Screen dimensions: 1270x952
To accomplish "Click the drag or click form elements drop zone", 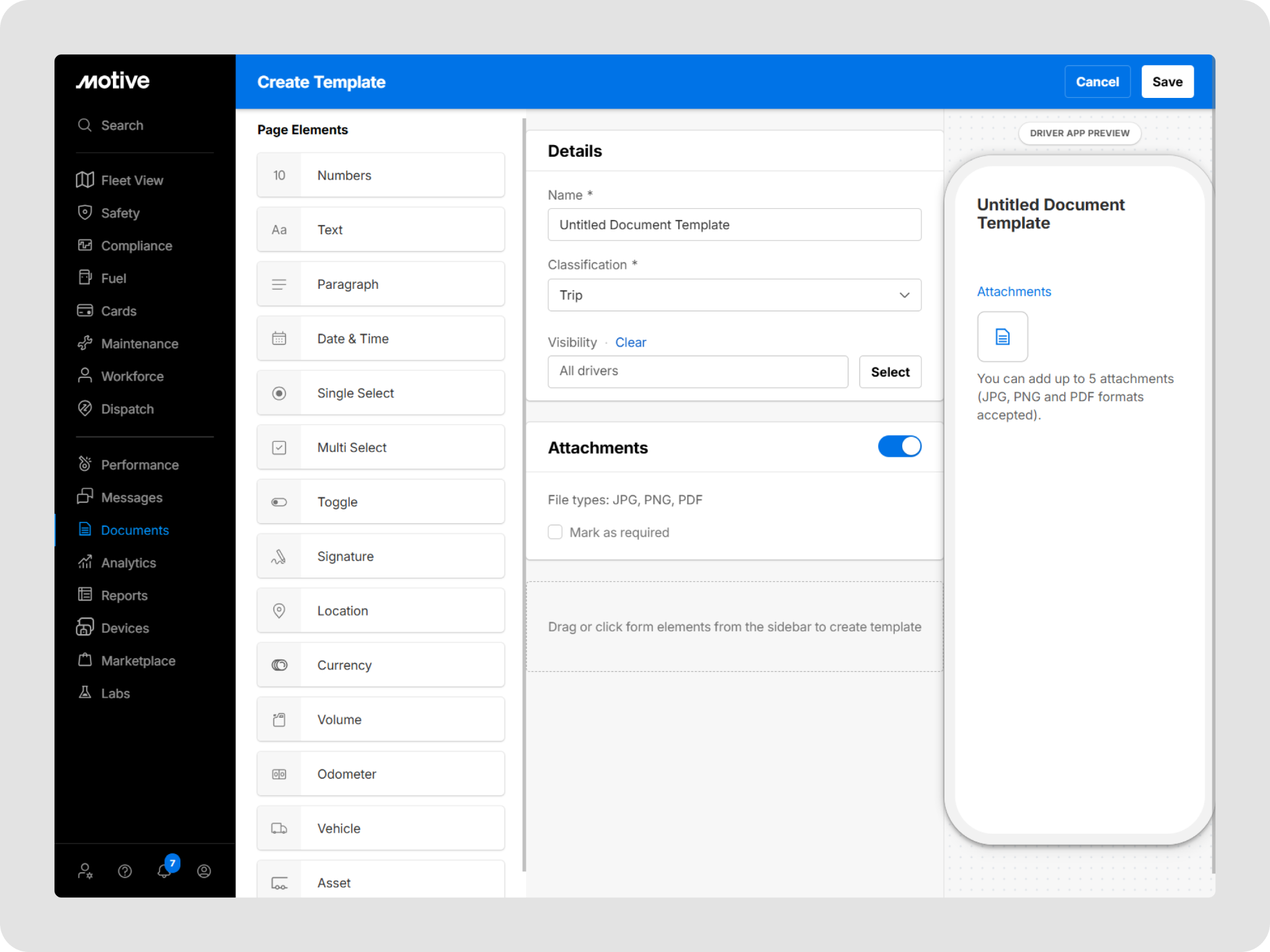I will click(734, 627).
